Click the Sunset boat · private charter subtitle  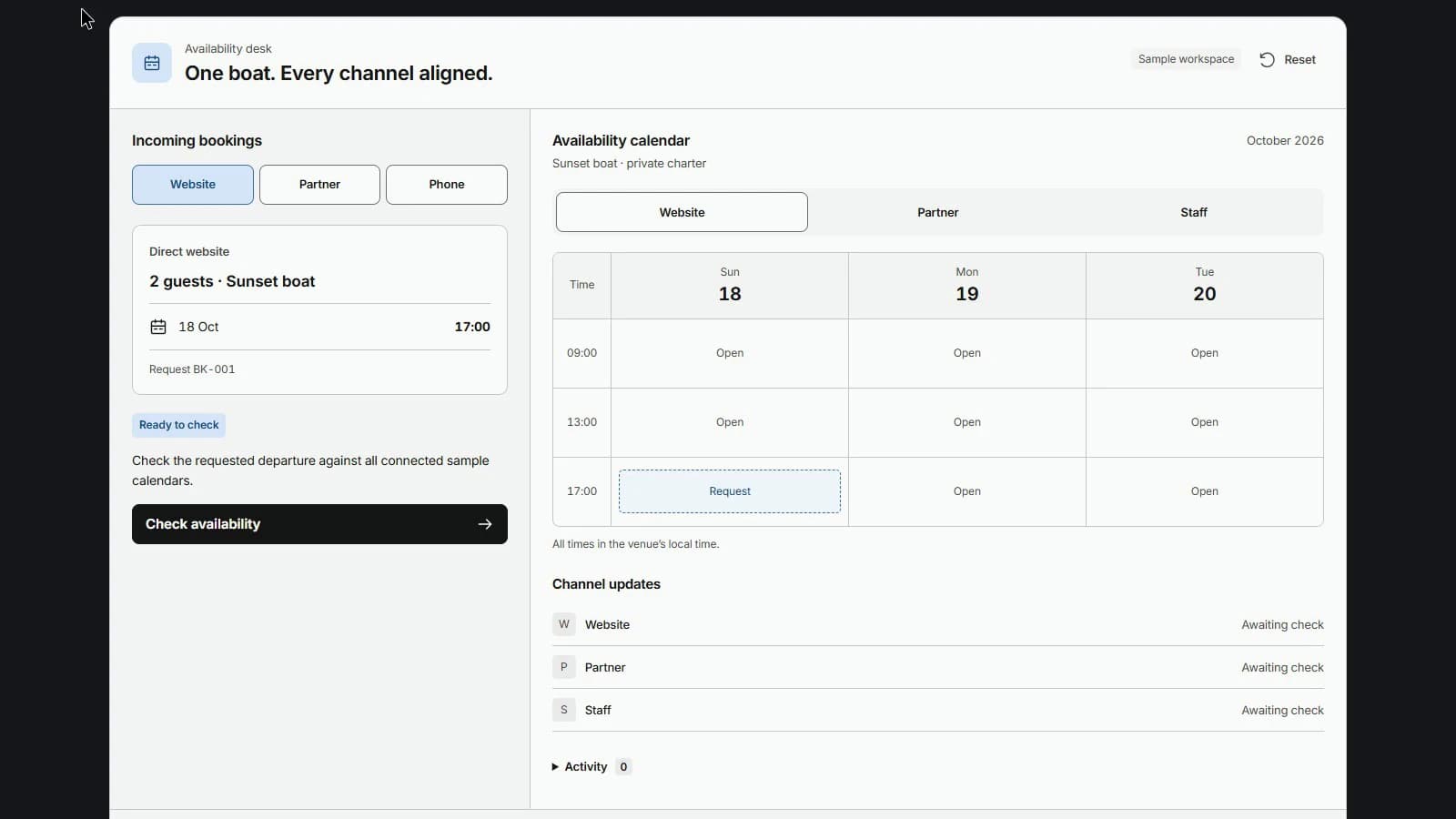click(x=629, y=164)
